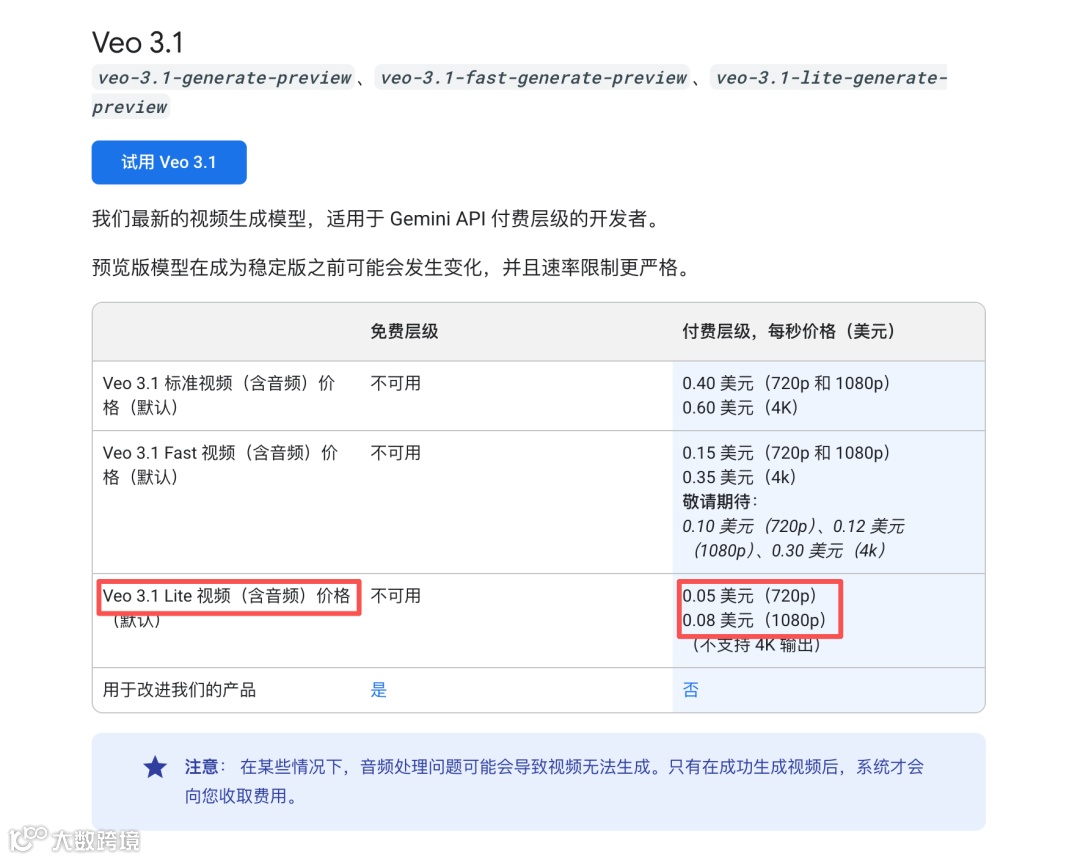
Task: Open the 是 link in free tier
Action: click(x=379, y=690)
